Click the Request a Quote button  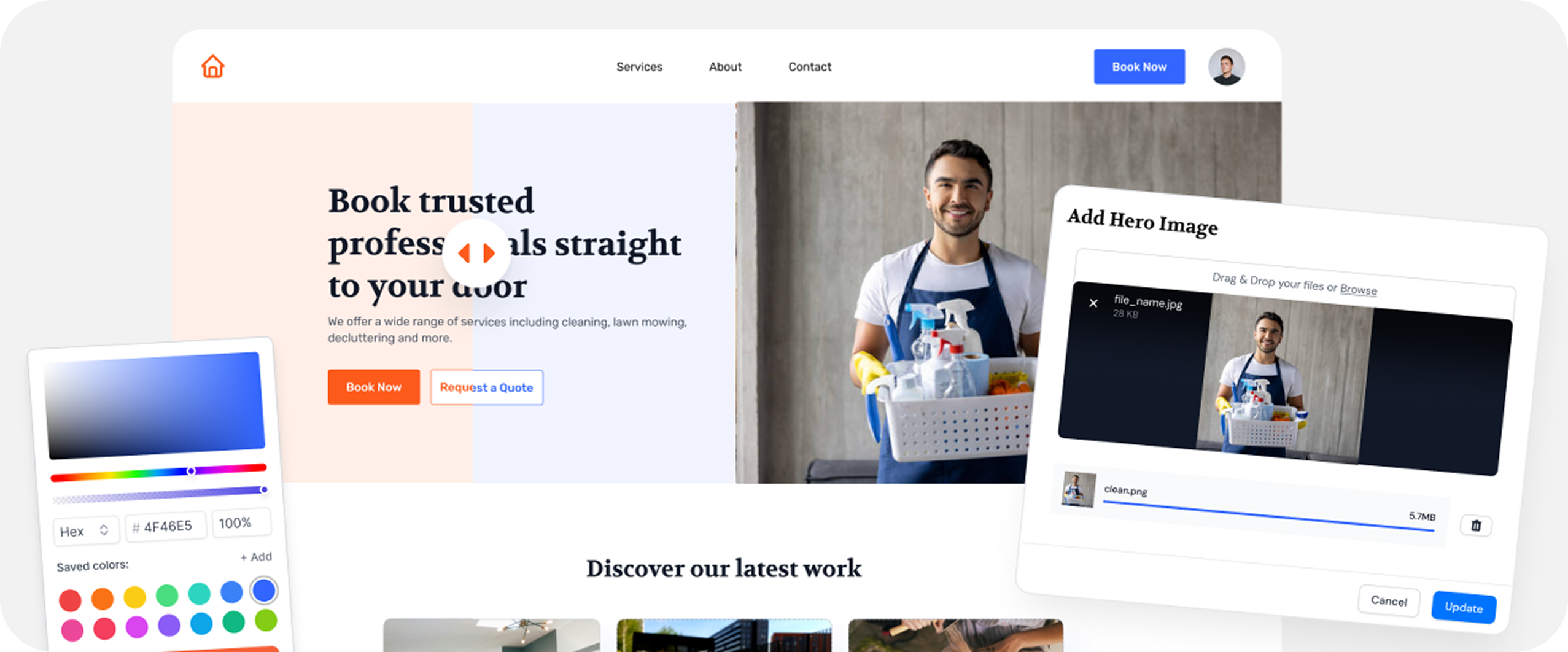coord(486,387)
